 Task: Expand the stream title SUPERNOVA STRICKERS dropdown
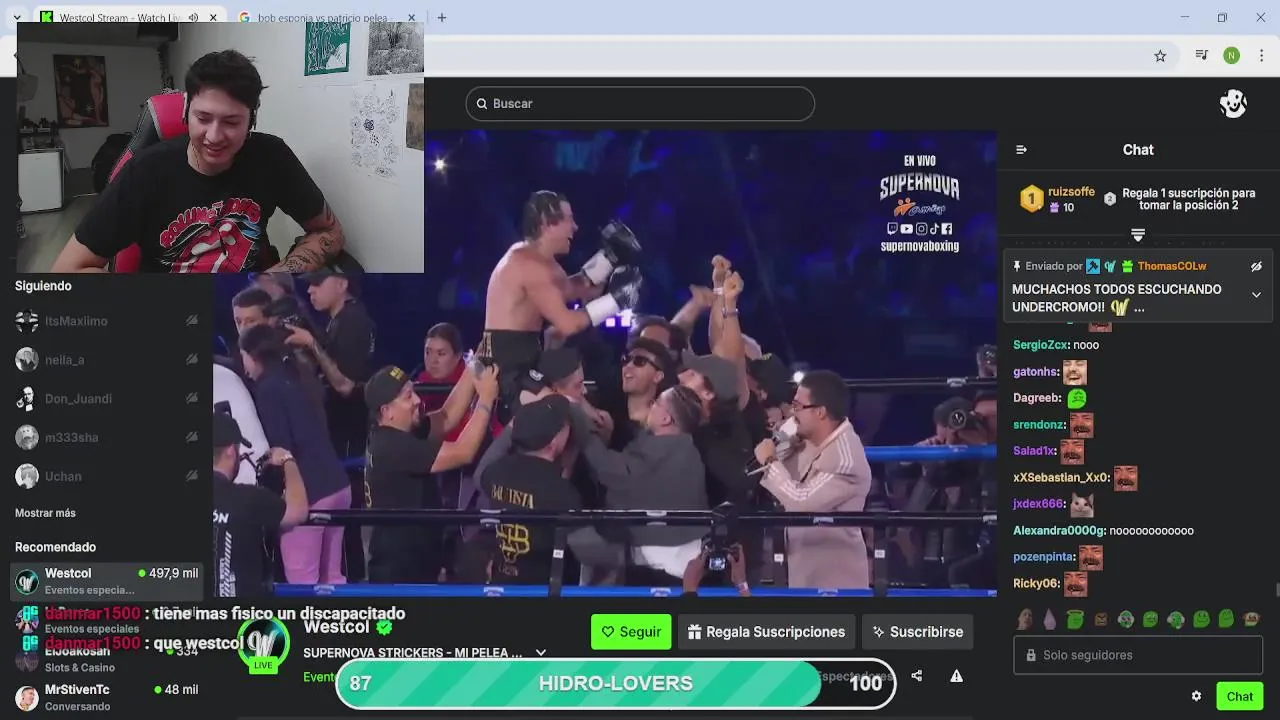click(541, 652)
